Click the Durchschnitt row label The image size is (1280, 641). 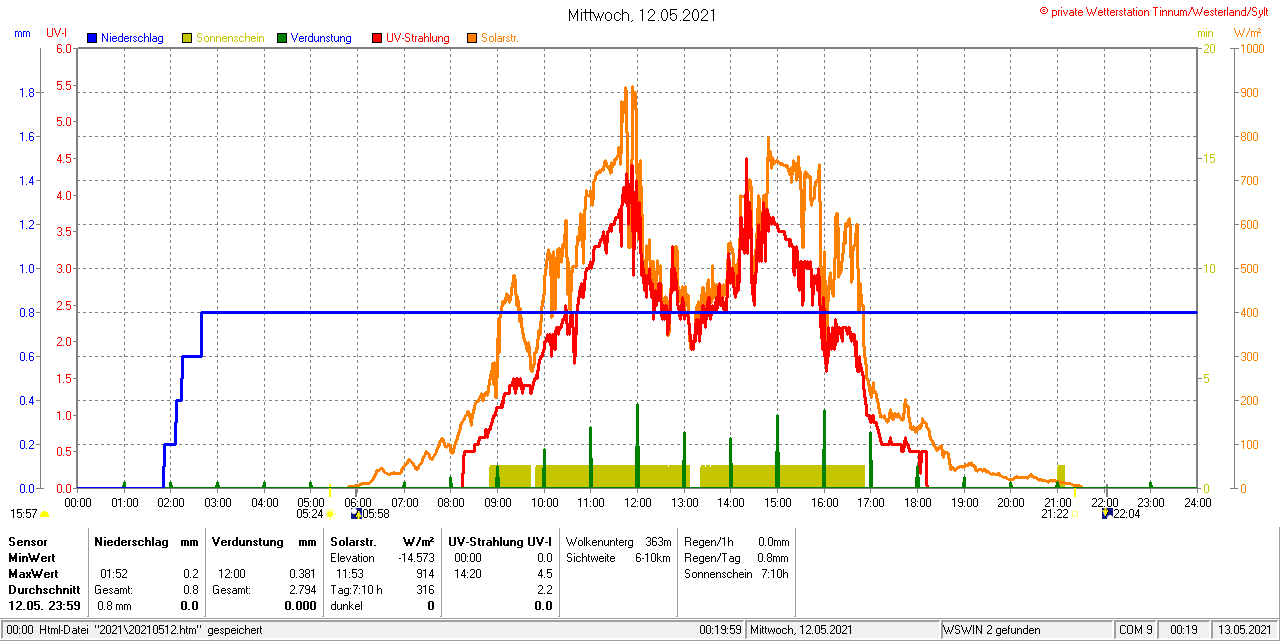pyautogui.click(x=44, y=590)
